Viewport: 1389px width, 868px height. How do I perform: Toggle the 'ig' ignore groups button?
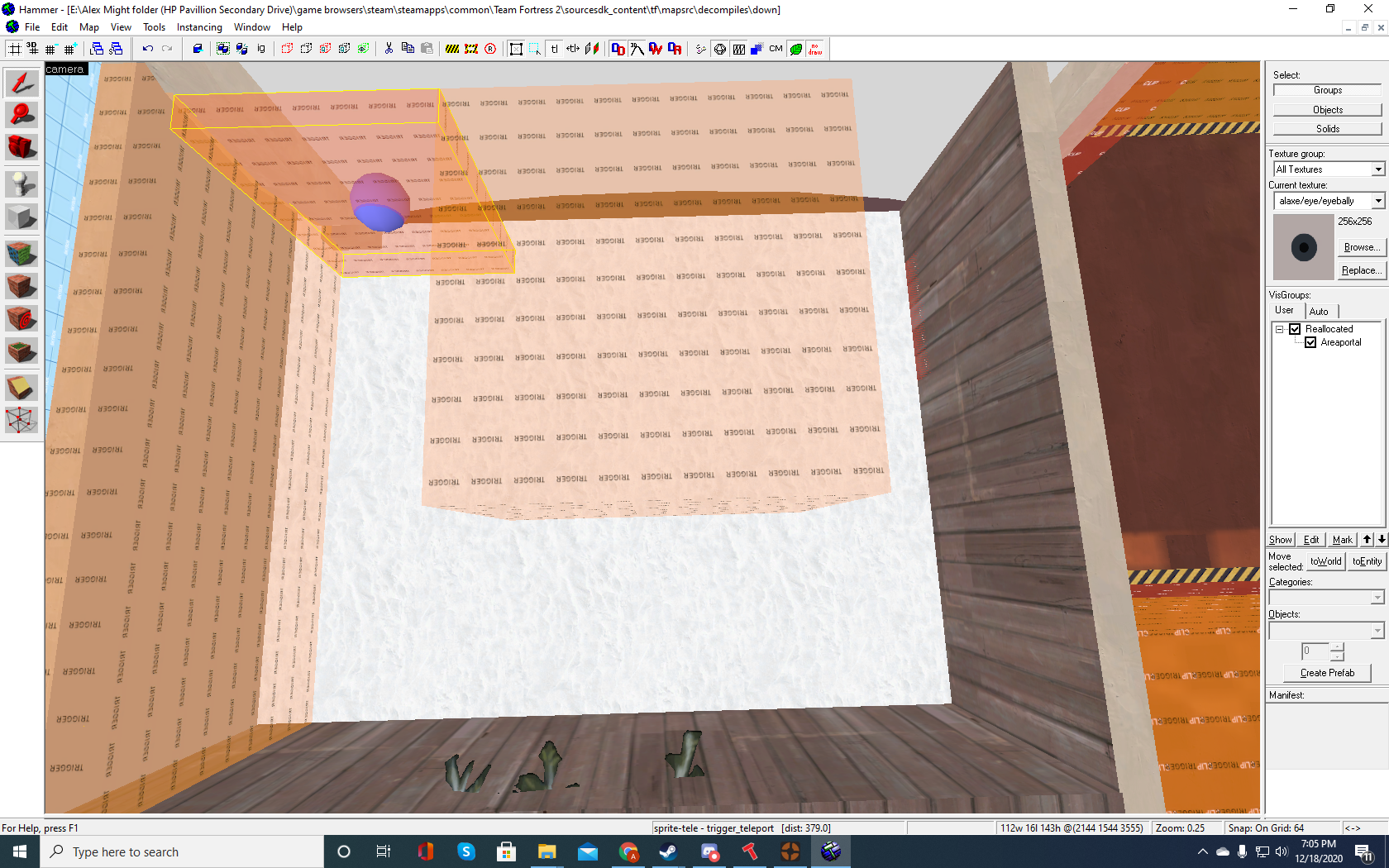click(x=261, y=49)
